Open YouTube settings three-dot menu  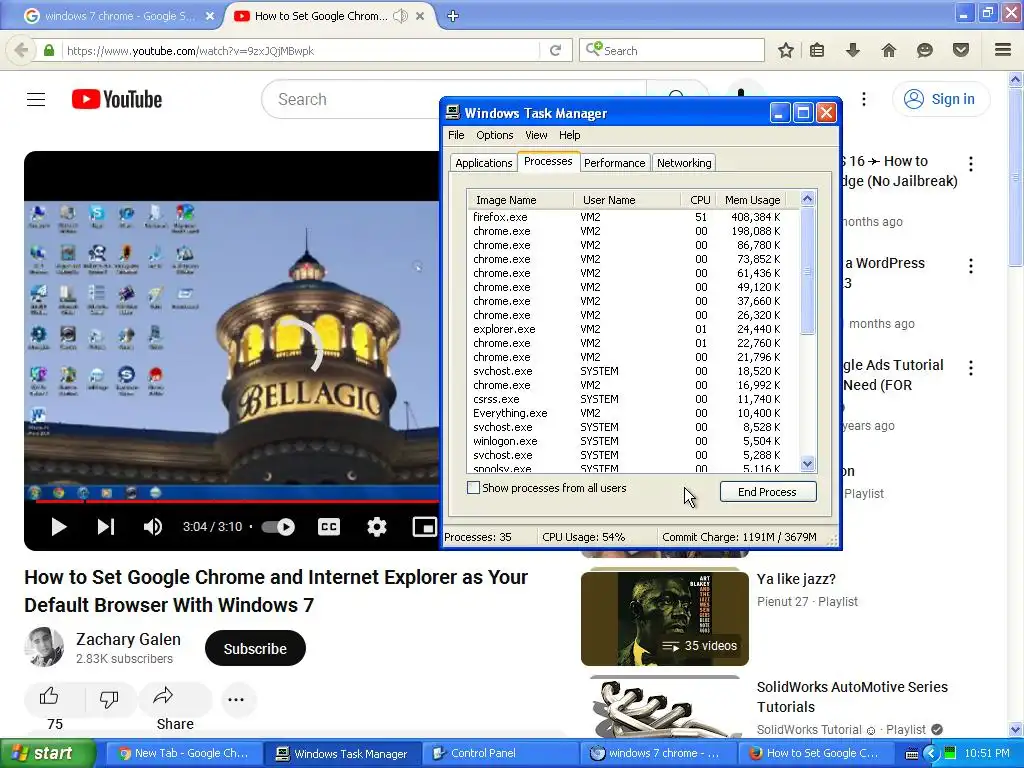[x=863, y=99]
